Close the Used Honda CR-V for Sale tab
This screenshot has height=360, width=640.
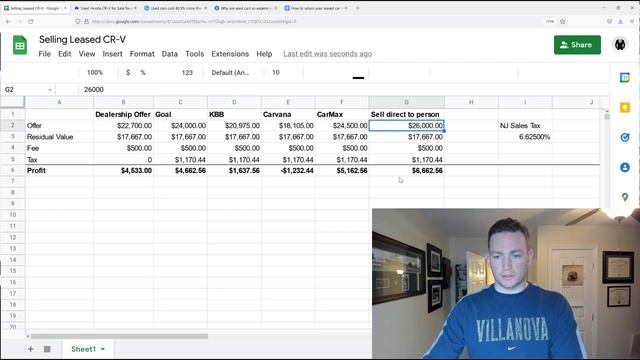pyautogui.click(x=135, y=8)
